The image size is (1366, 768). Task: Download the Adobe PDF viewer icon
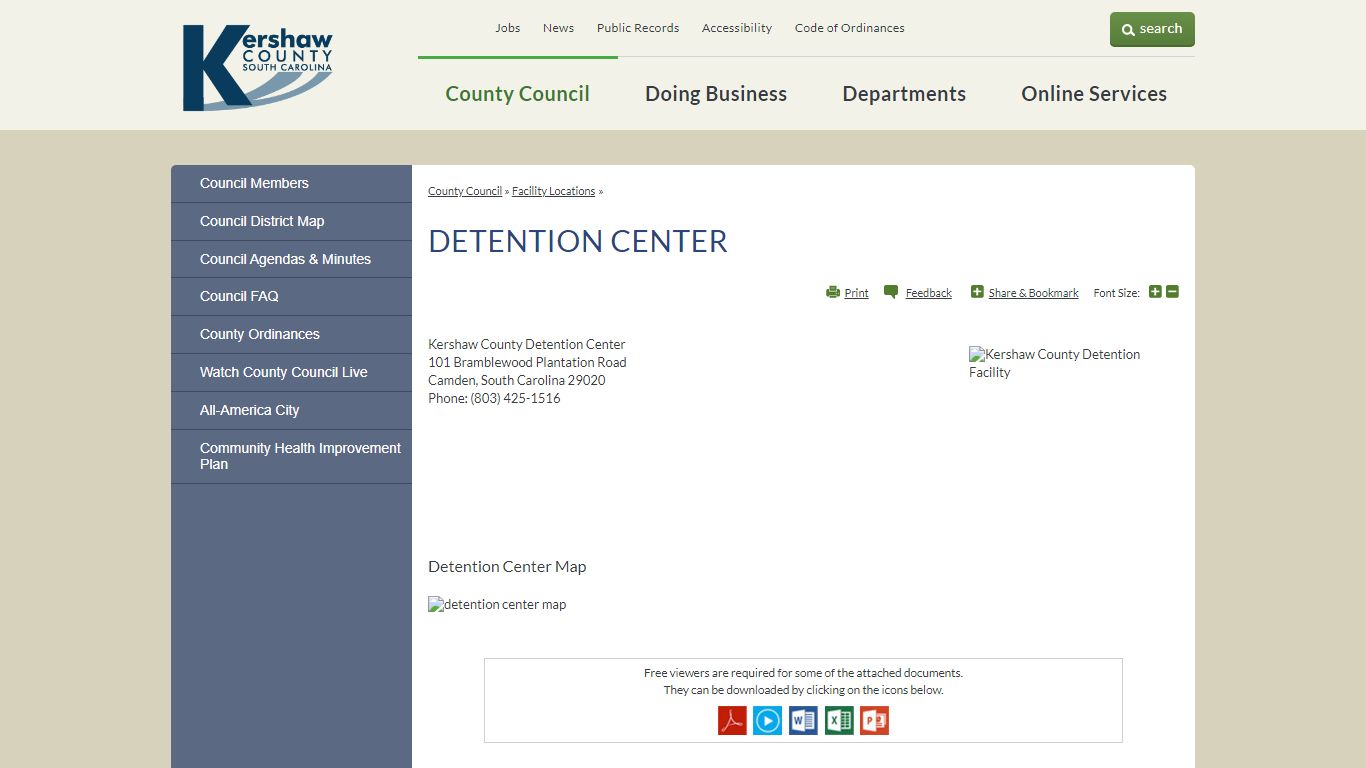[x=732, y=720]
